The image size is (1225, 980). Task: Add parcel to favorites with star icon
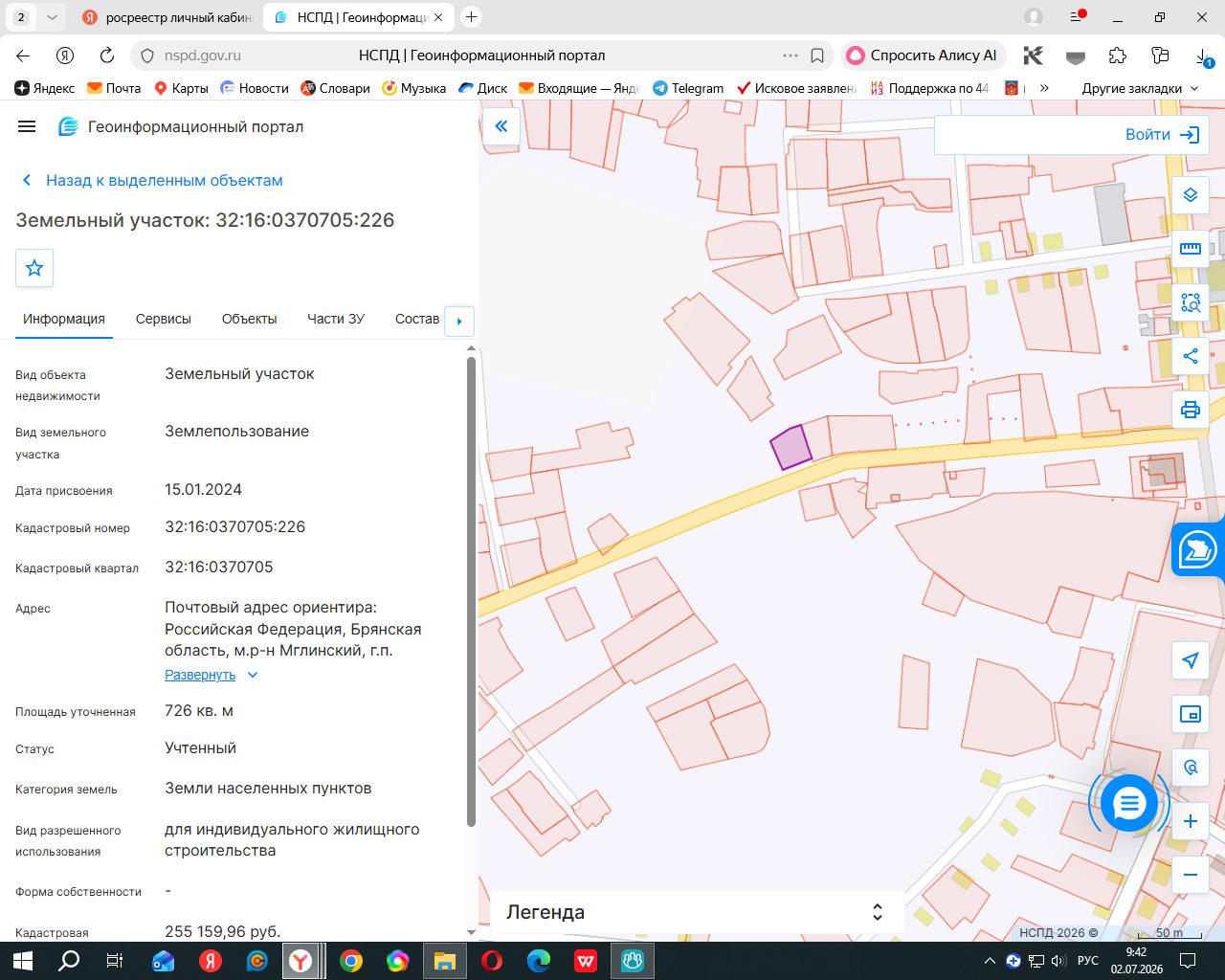click(x=34, y=268)
